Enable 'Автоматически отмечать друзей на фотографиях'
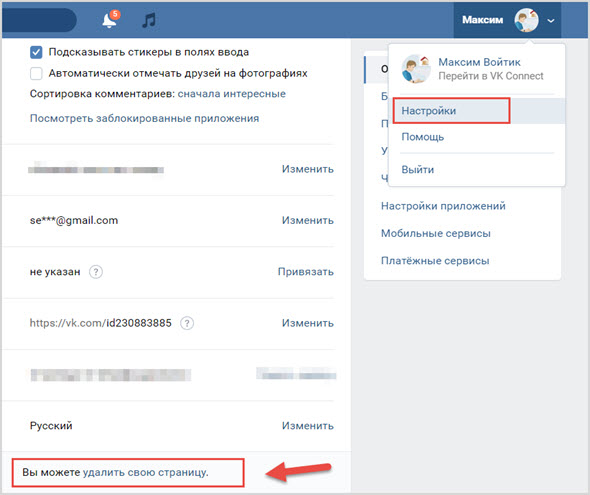590x495 pixels. pos(36,73)
